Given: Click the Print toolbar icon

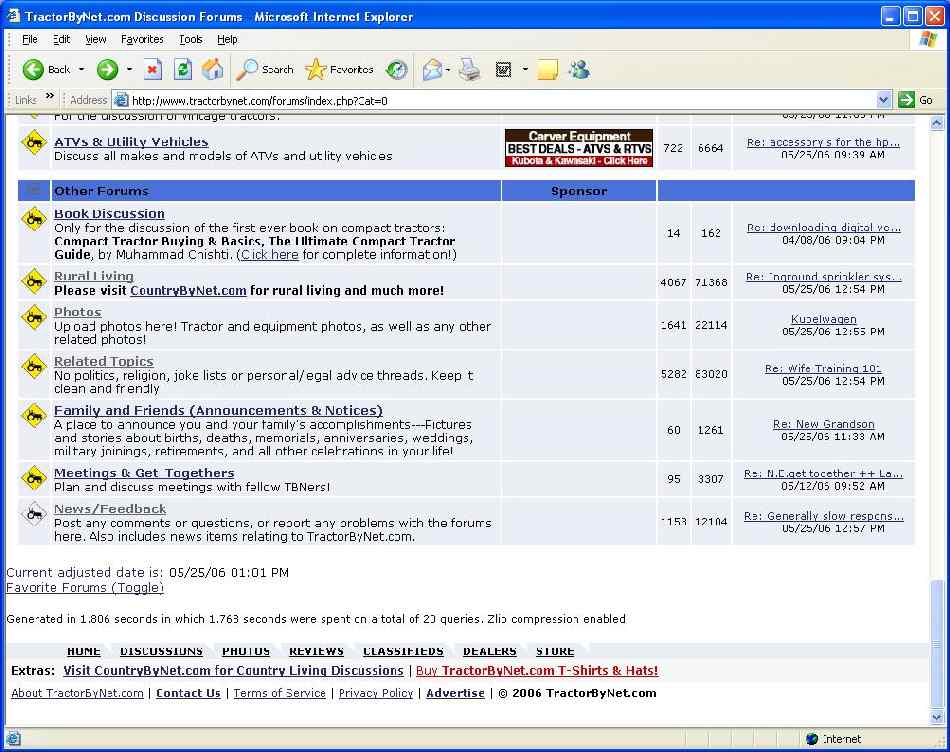Looking at the screenshot, I should [469, 70].
